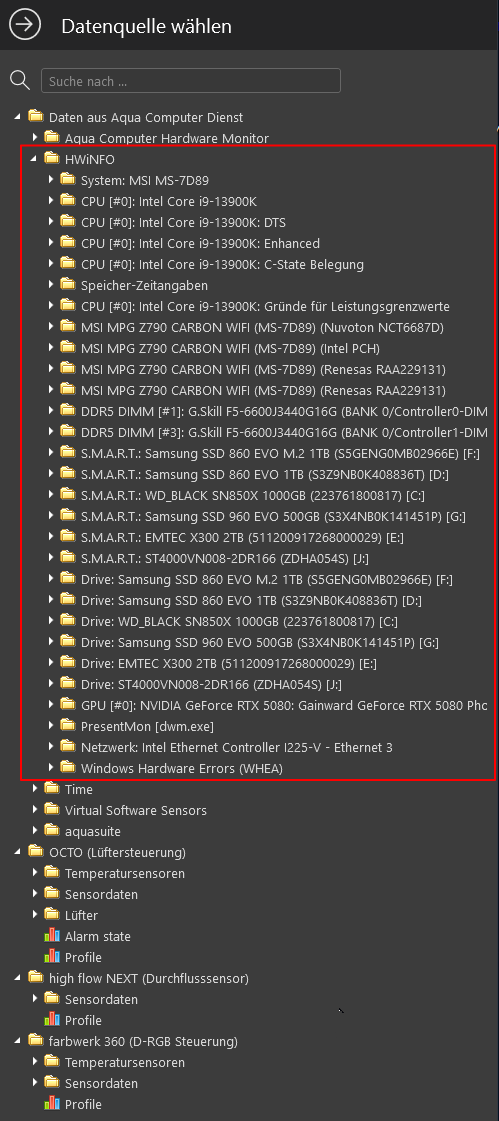This screenshot has height=1121, width=499.
Task: Click the circled arrow back icon
Action: tap(25, 26)
